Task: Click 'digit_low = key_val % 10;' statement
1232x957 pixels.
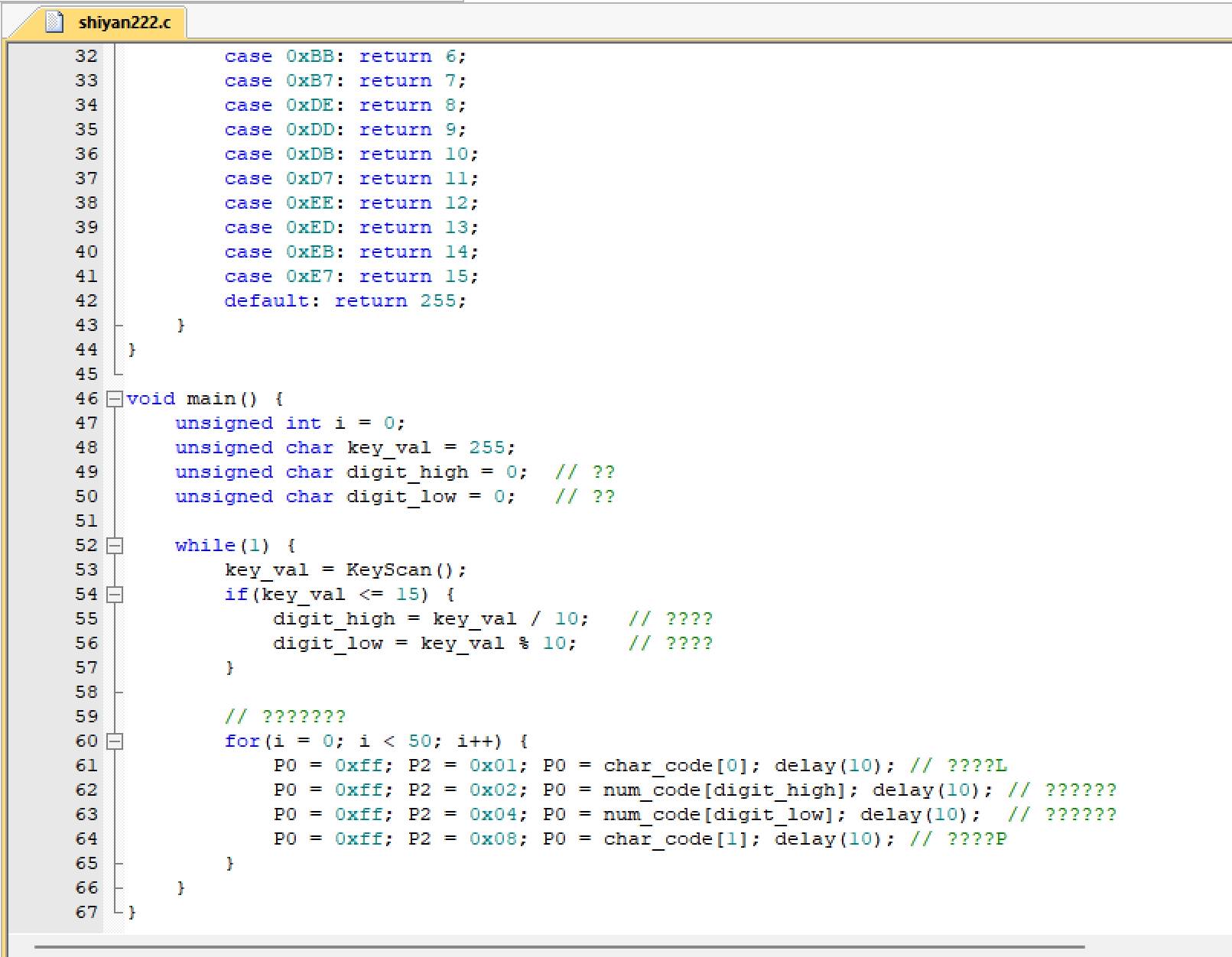Action: [424, 644]
